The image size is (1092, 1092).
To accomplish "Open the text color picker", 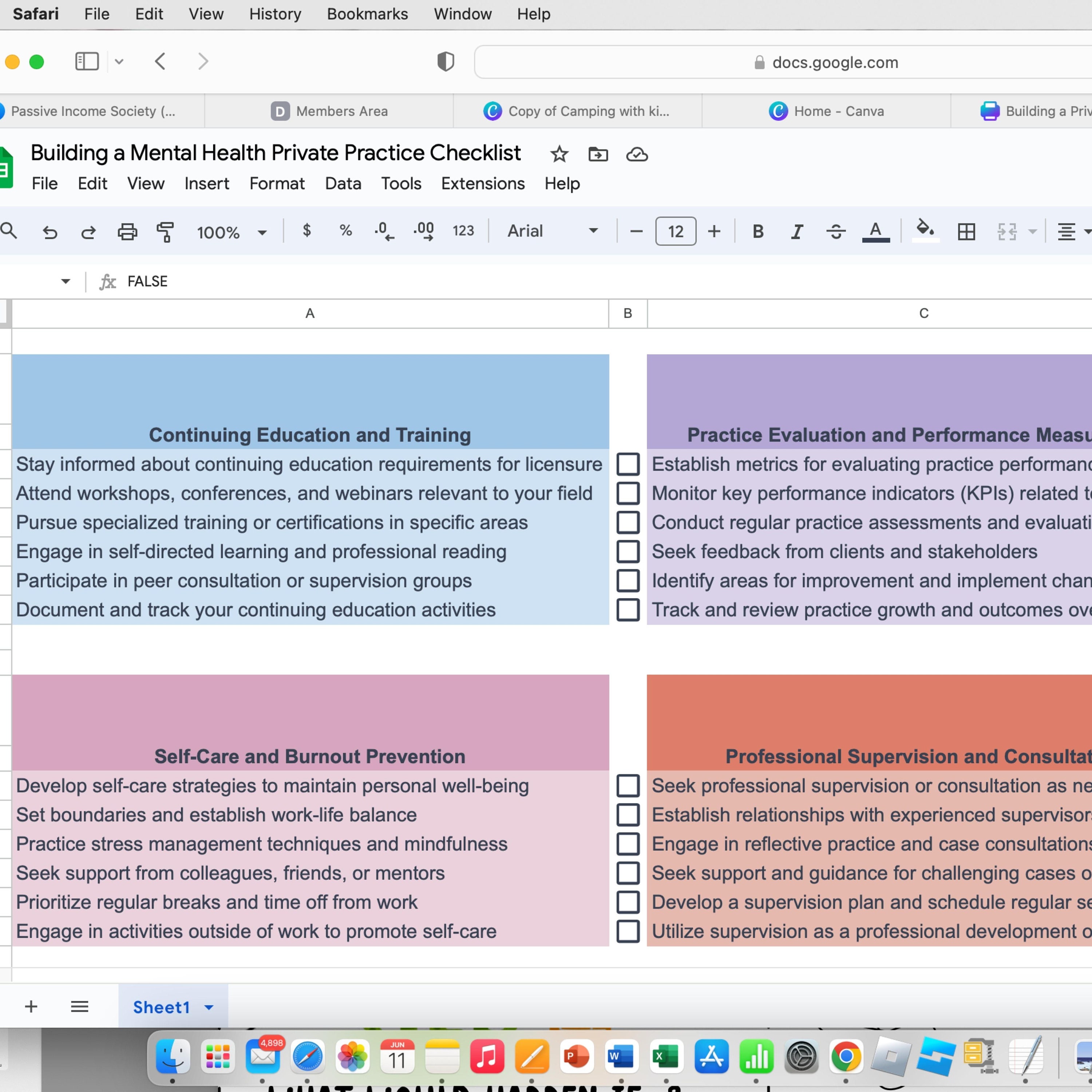I will pos(875,231).
